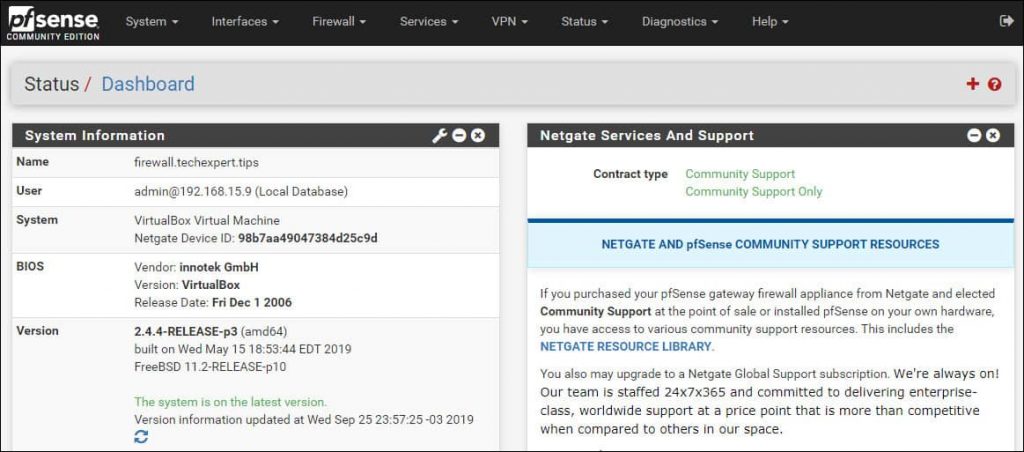Viewport: 1024px width, 452px height.
Task: Open System Information wrench settings icon
Action: (x=440, y=136)
